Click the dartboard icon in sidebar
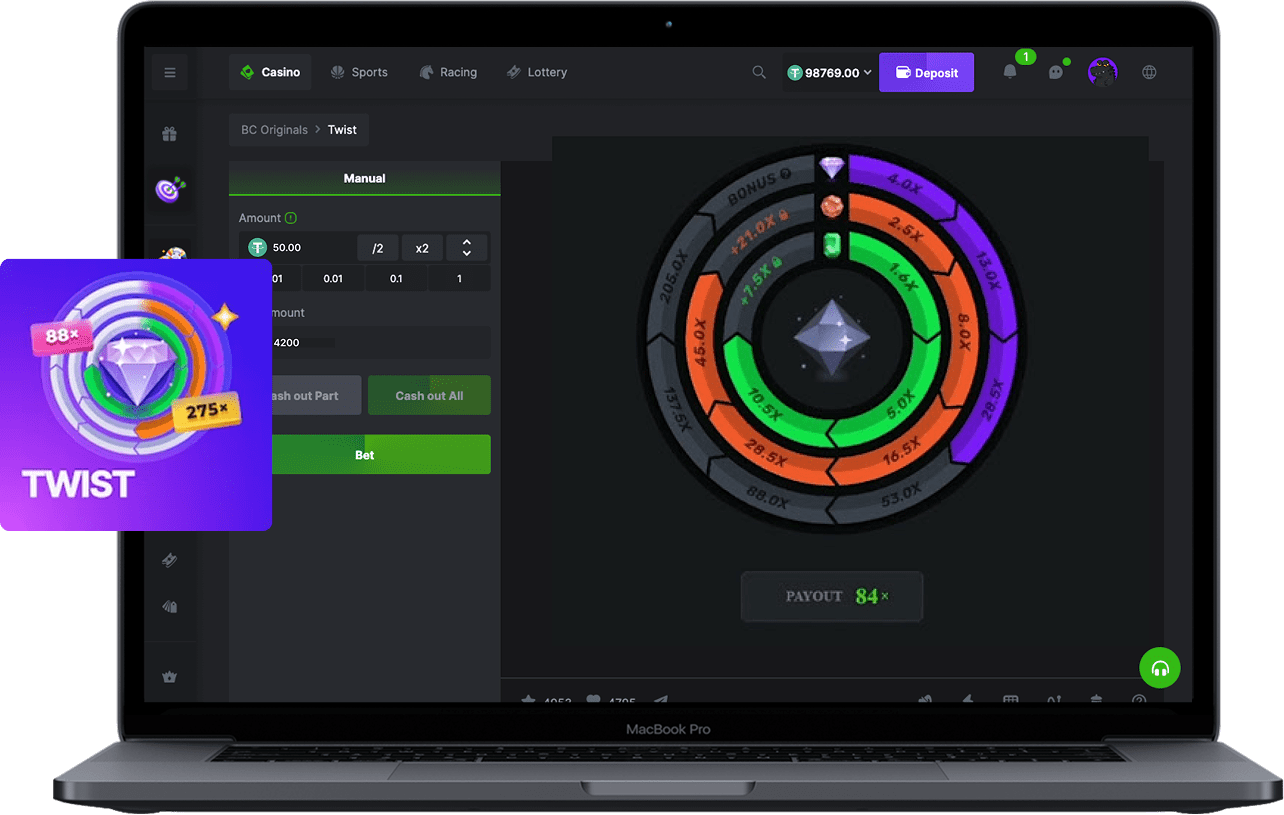The height and width of the screenshot is (815, 1284). tap(170, 188)
